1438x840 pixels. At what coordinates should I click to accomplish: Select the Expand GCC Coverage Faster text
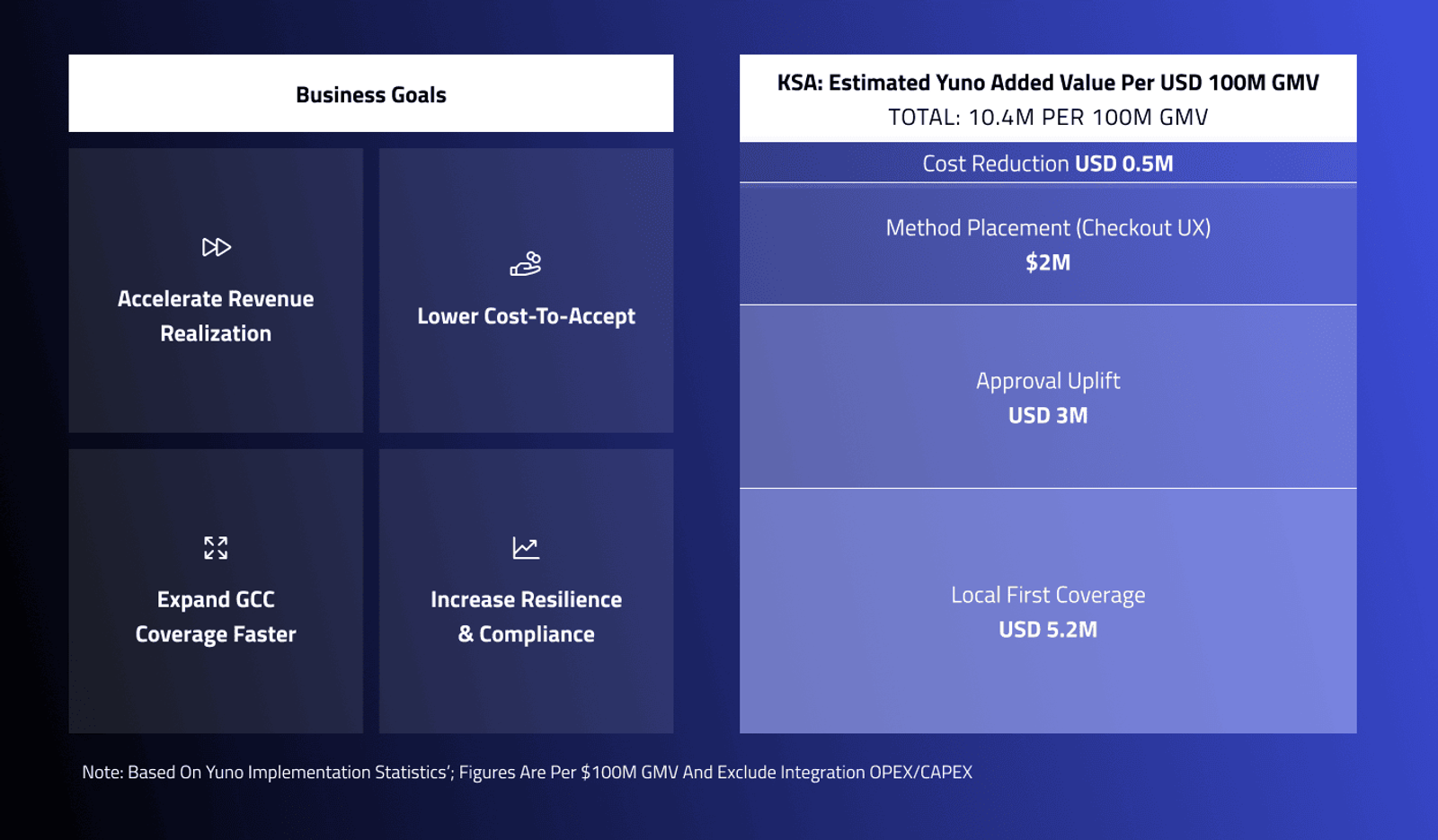coord(216,616)
